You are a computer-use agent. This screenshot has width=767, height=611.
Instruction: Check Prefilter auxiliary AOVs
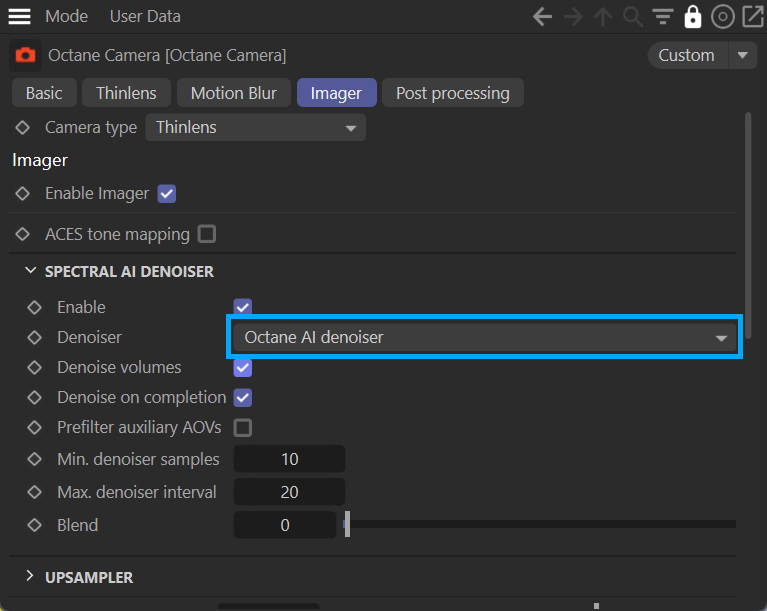242,428
